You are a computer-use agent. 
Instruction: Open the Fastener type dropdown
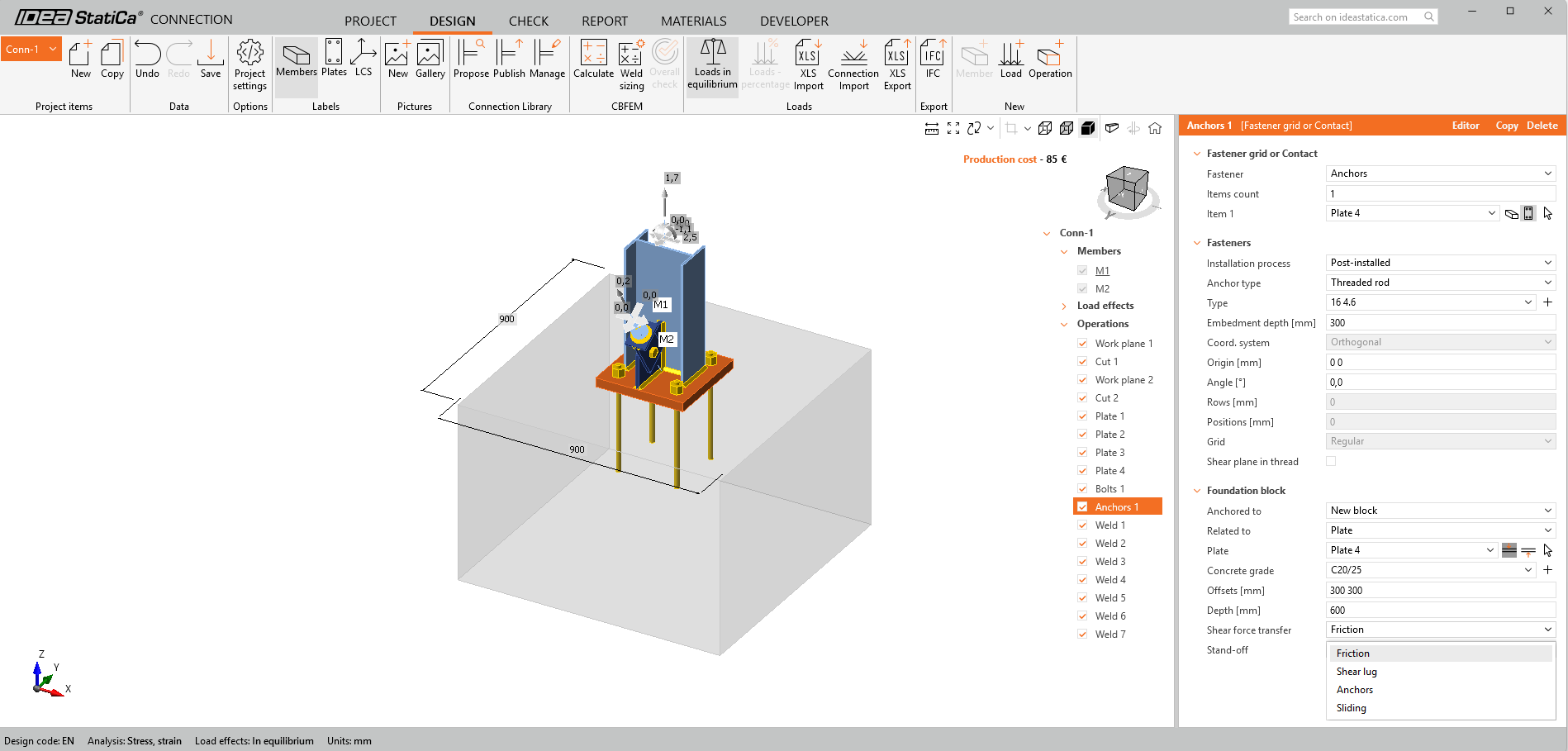(1441, 173)
